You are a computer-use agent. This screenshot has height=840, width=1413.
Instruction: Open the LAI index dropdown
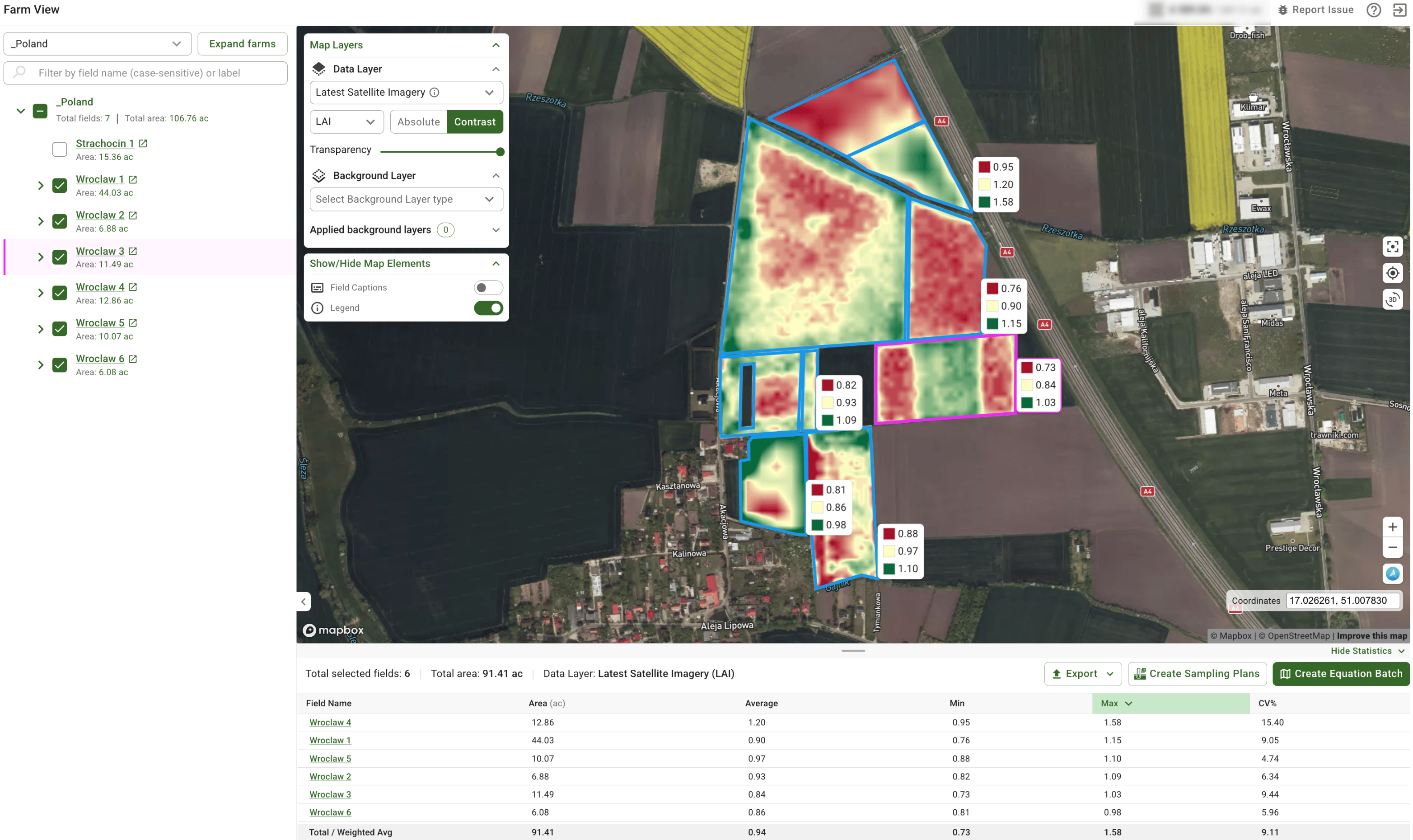346,121
